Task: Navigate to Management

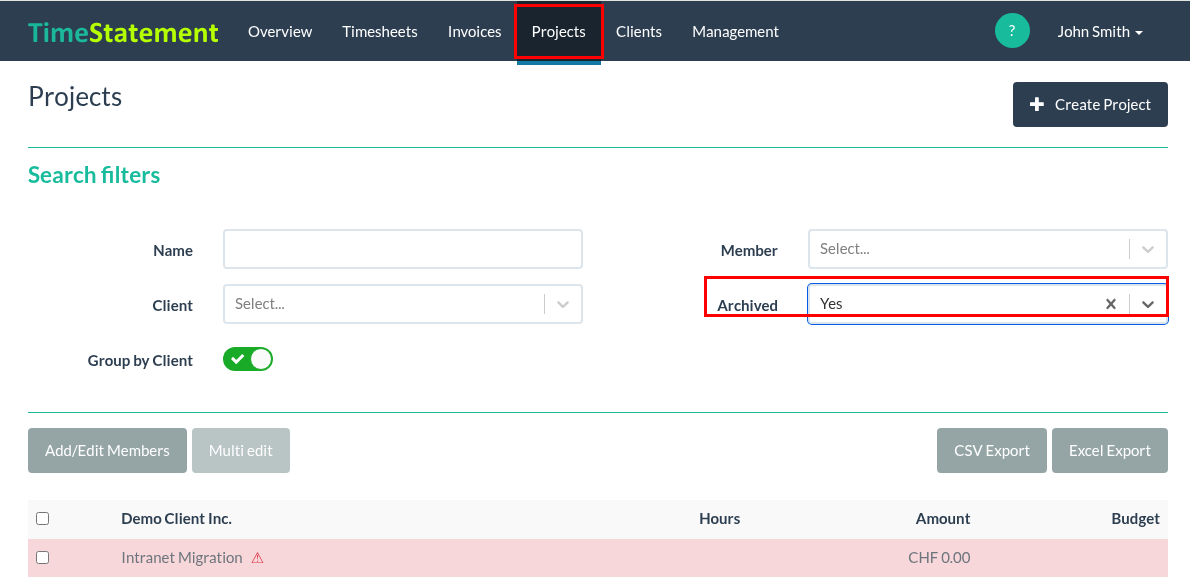Action: click(735, 32)
